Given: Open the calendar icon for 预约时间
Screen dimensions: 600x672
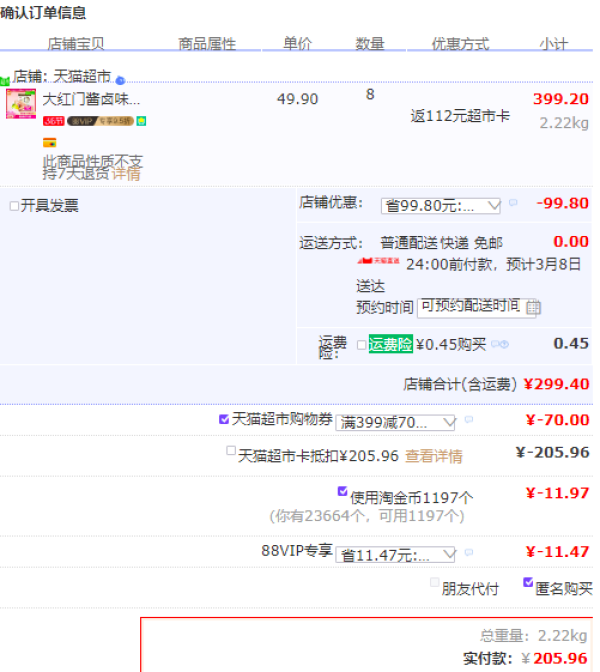Looking at the screenshot, I should tap(534, 307).
